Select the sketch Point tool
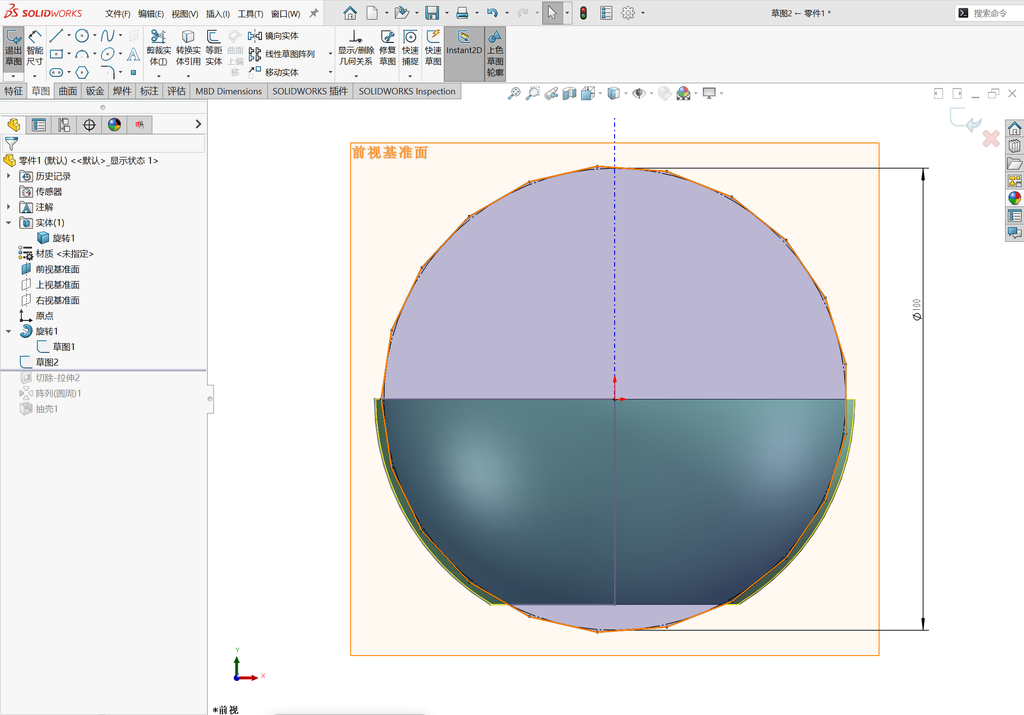1024x715 pixels. (133, 72)
